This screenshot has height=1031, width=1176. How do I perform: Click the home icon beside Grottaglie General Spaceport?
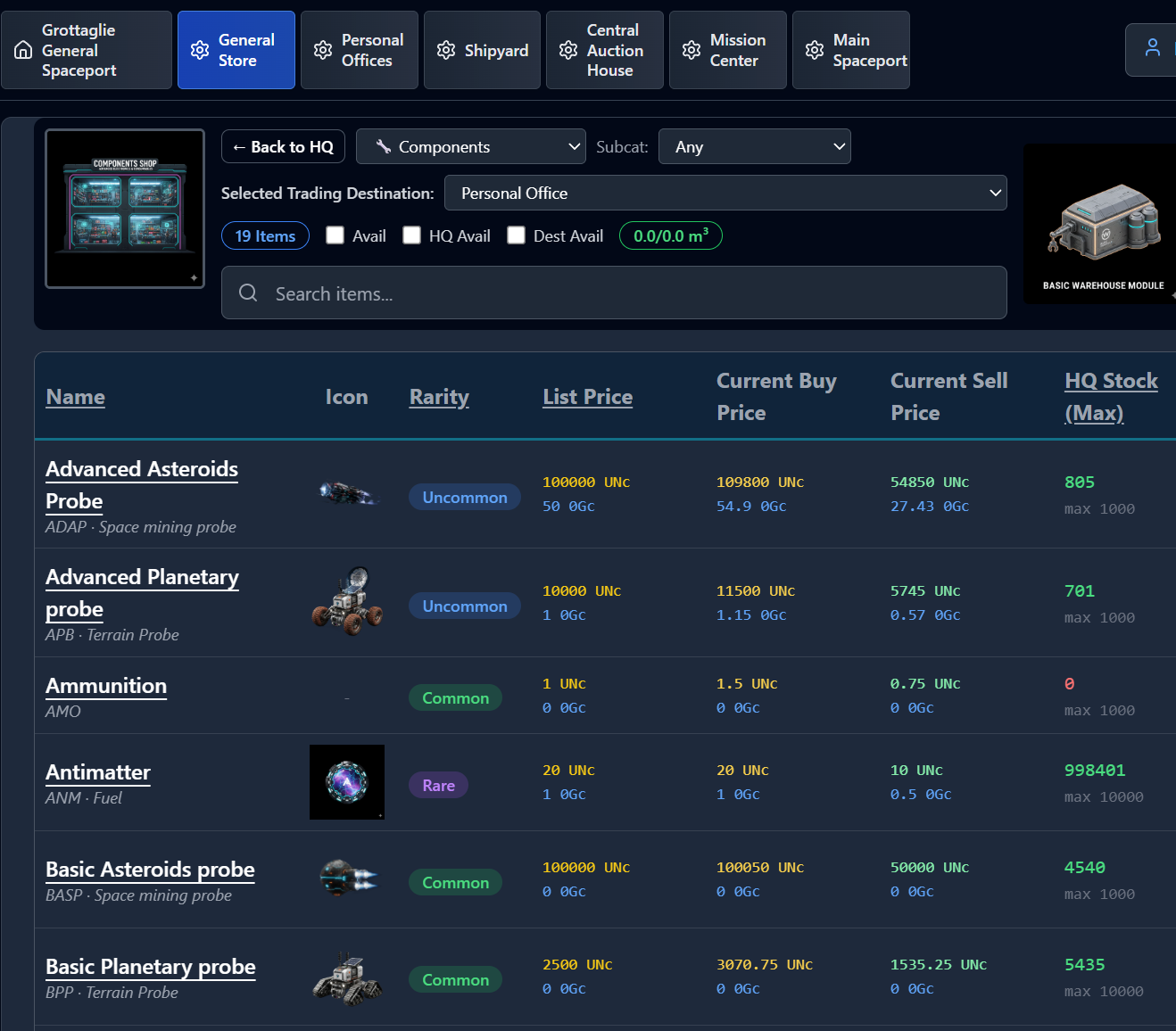pos(23,50)
